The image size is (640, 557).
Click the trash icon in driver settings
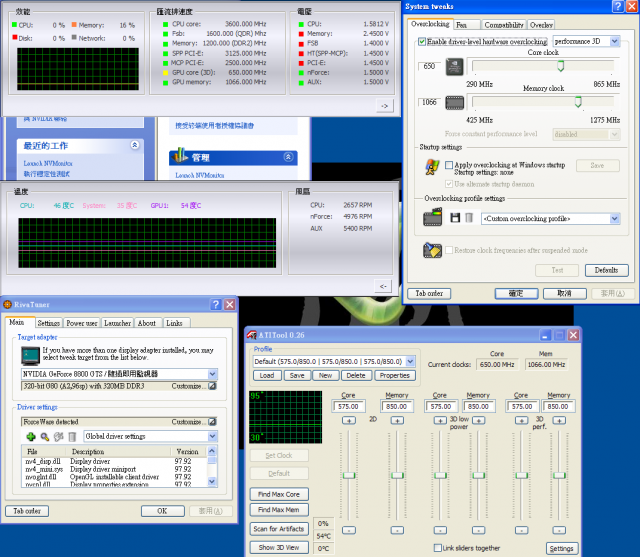(72, 437)
